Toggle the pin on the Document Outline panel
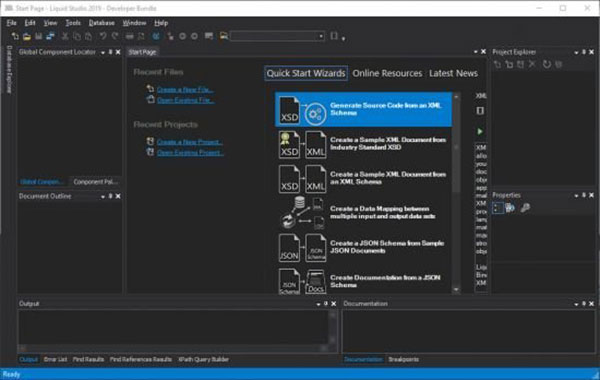 pos(110,196)
